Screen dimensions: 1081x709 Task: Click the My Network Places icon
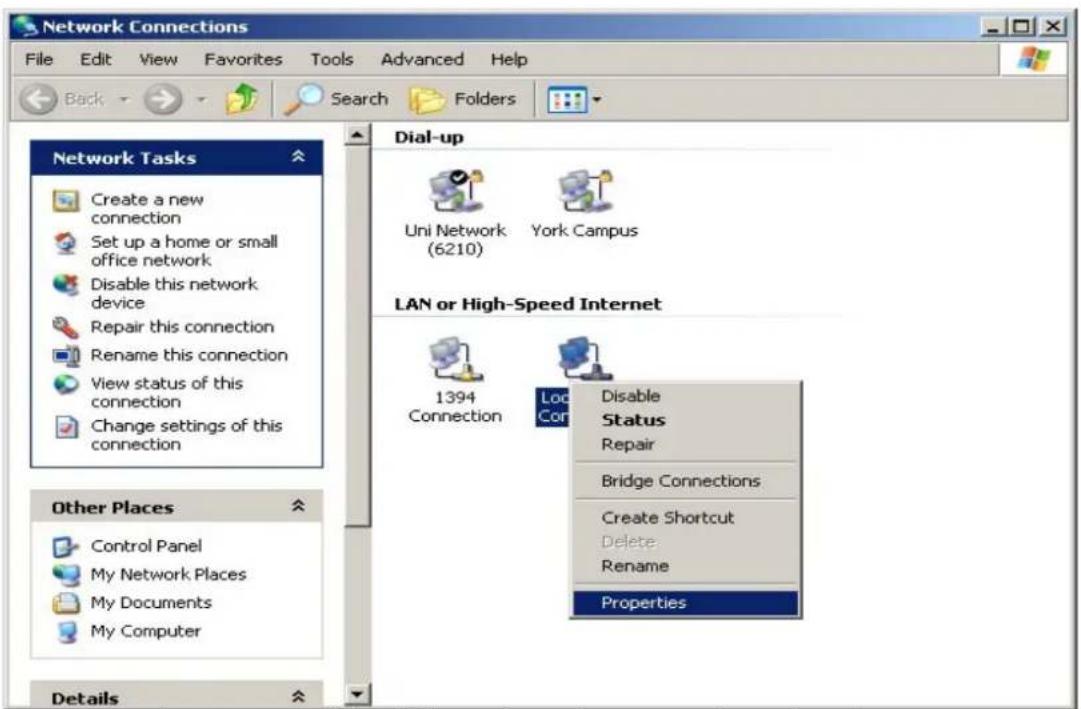click(66, 575)
